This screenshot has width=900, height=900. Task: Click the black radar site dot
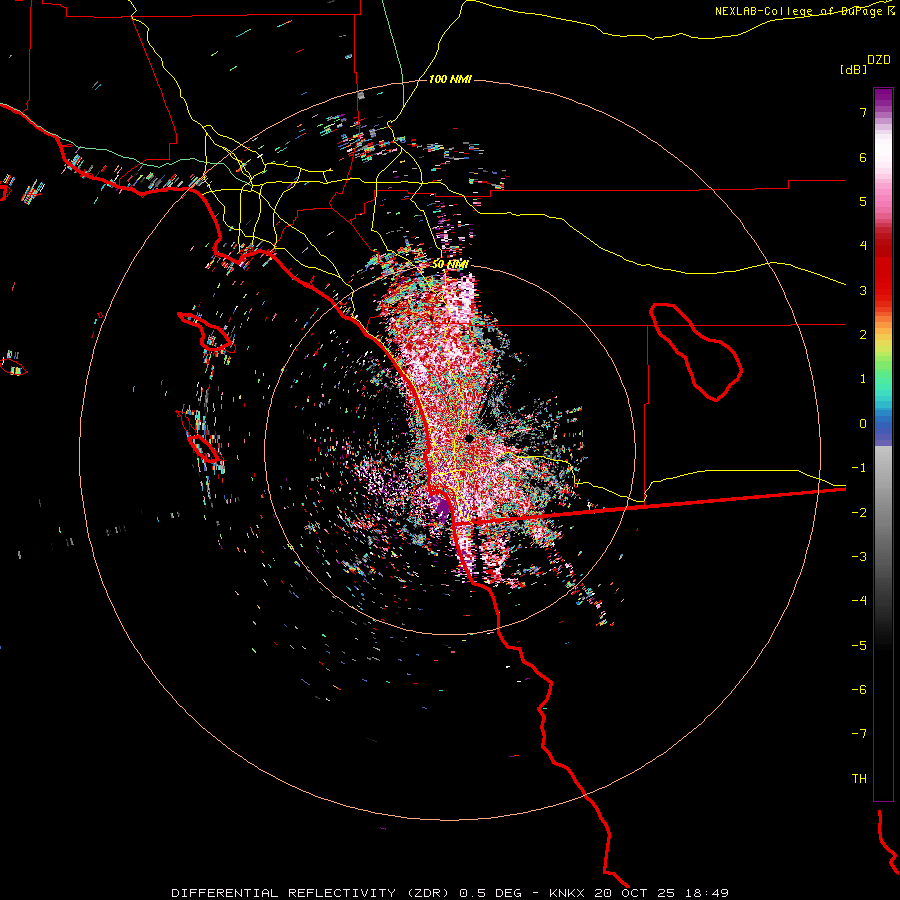(x=469, y=439)
